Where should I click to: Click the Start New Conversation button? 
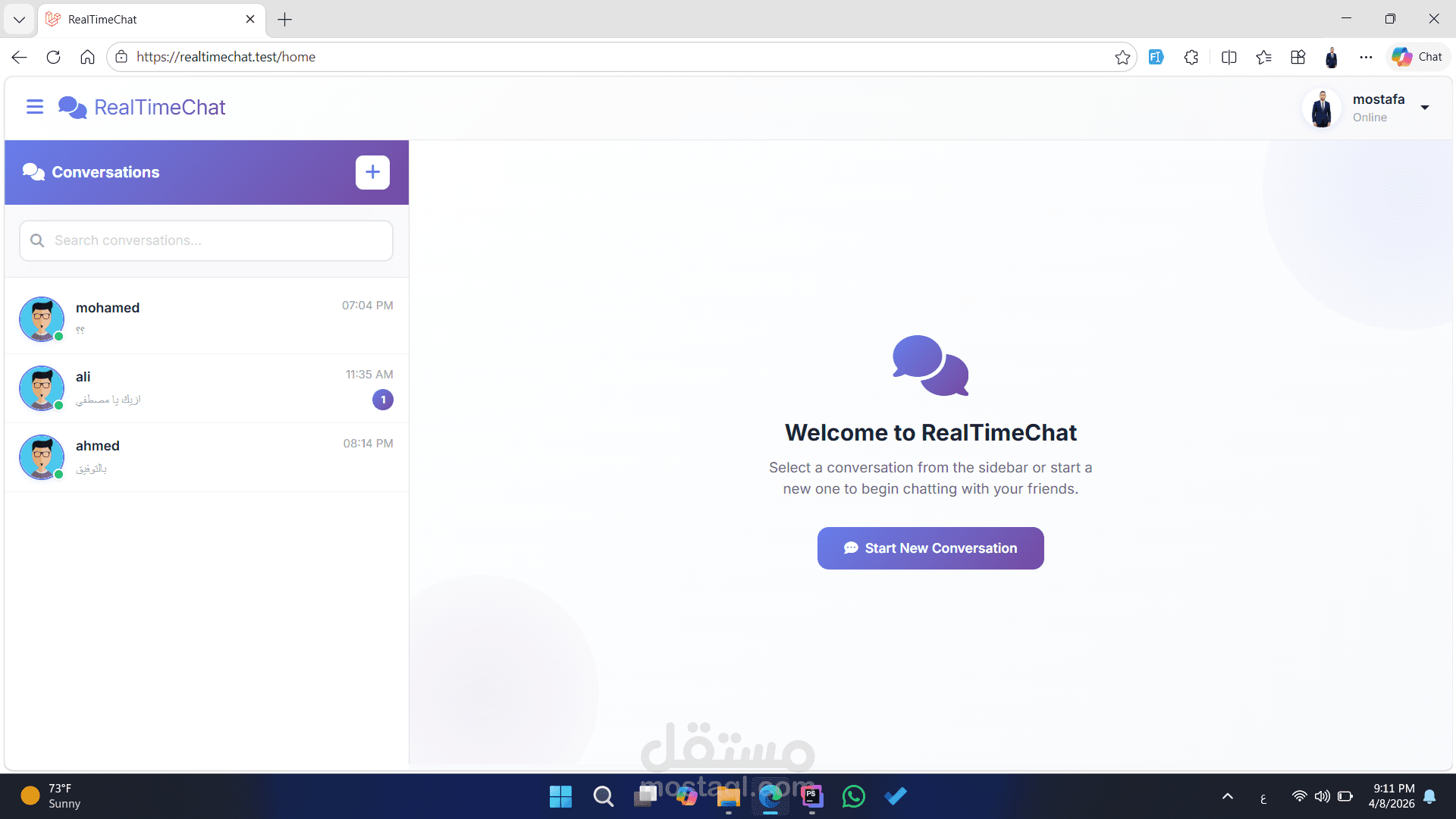tap(930, 548)
